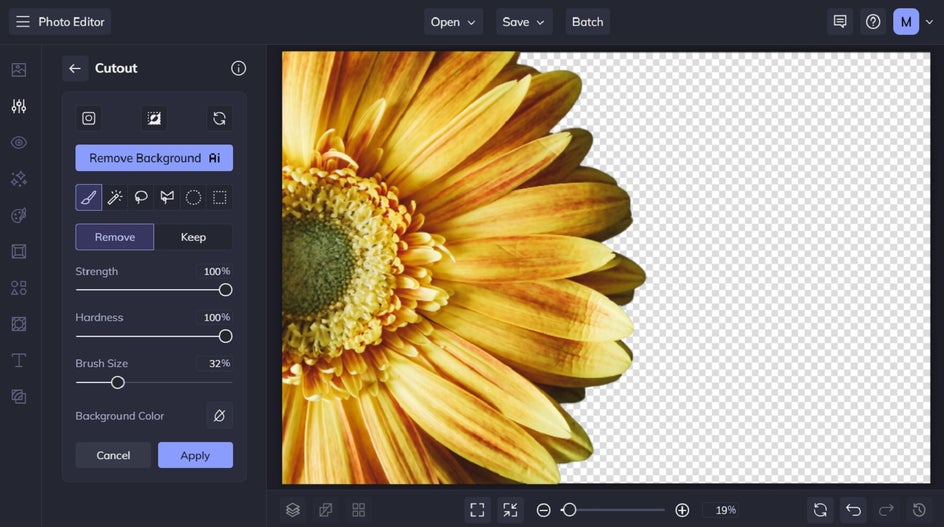Screen dimensions: 944x527
Task: Select the elliptical selection tool
Action: 193,198
